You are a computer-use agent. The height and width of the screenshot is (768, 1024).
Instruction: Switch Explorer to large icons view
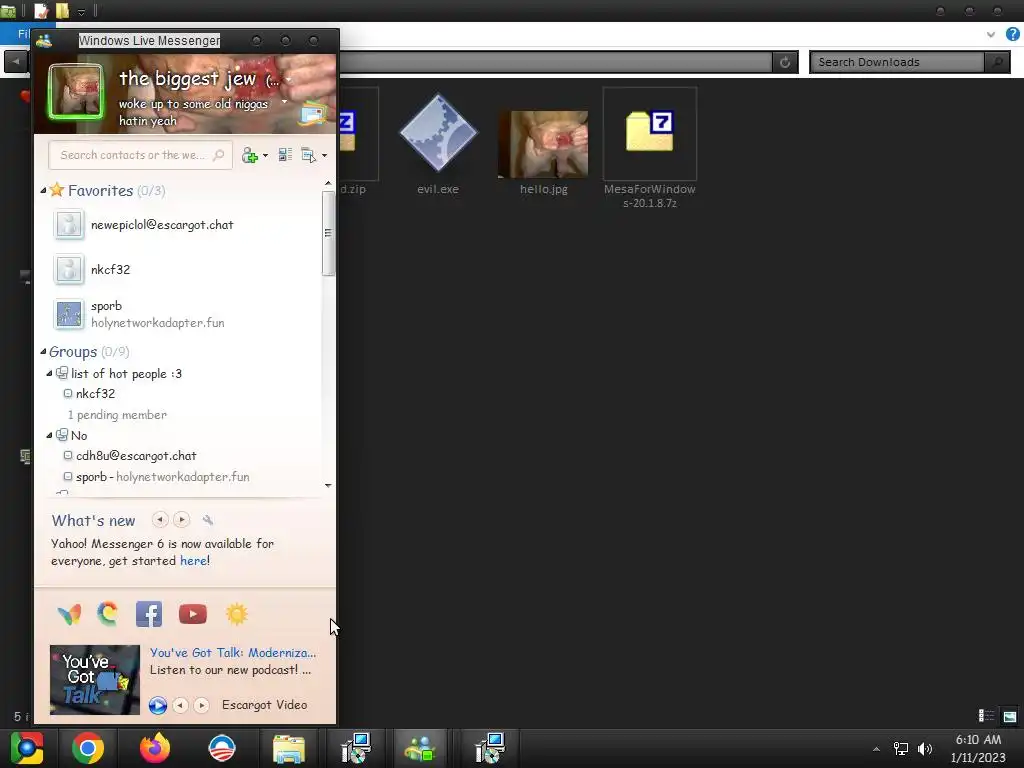pos(1010,716)
